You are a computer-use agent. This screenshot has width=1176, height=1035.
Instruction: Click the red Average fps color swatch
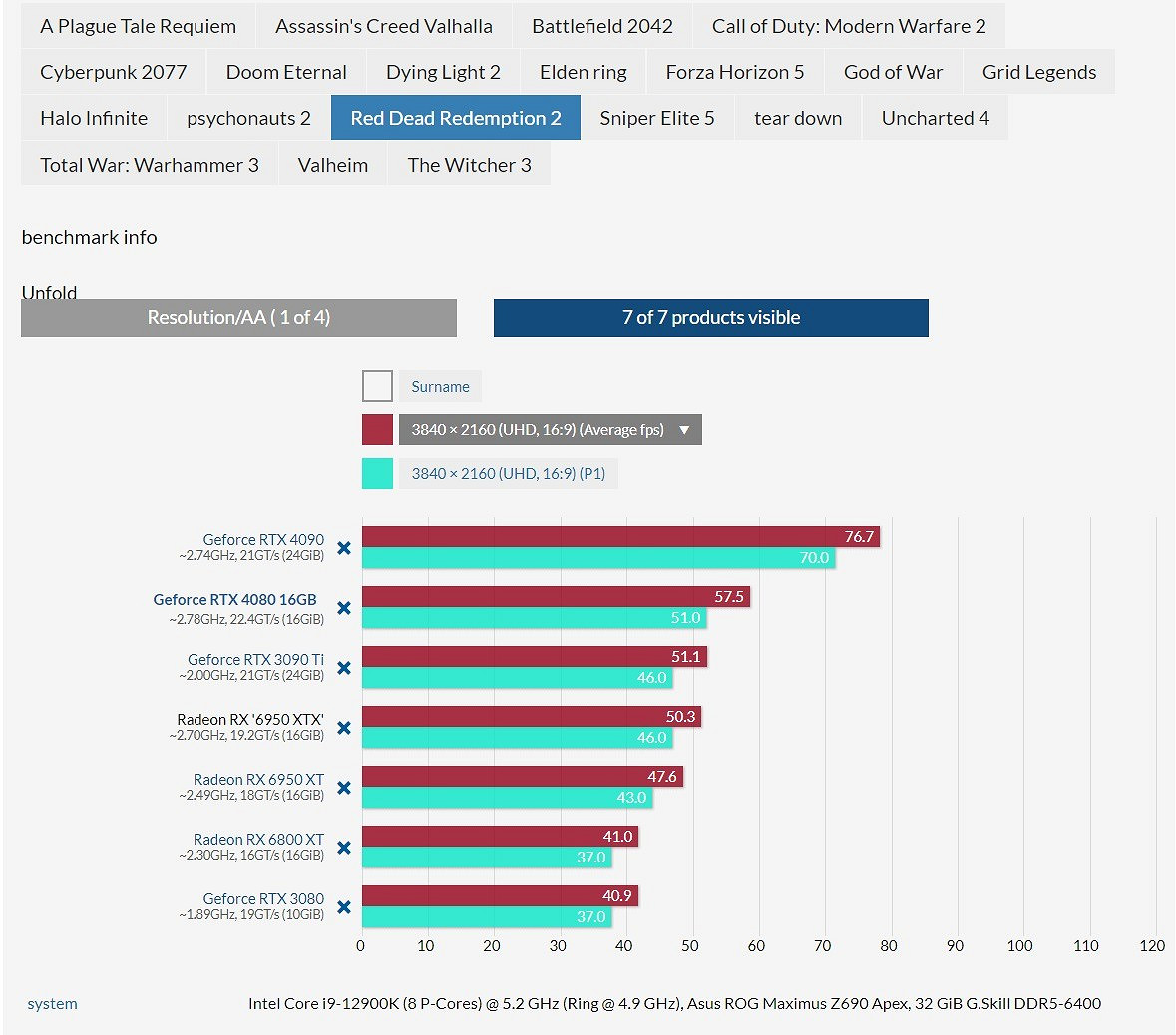pyautogui.click(x=377, y=430)
